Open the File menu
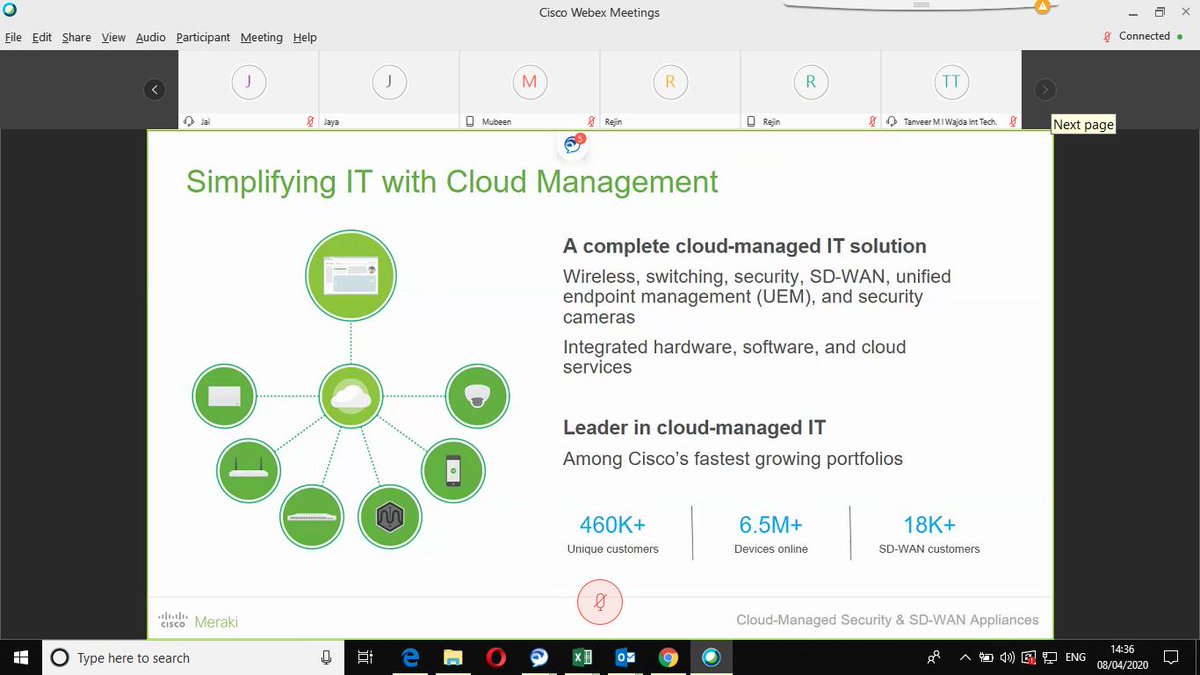 [13, 37]
